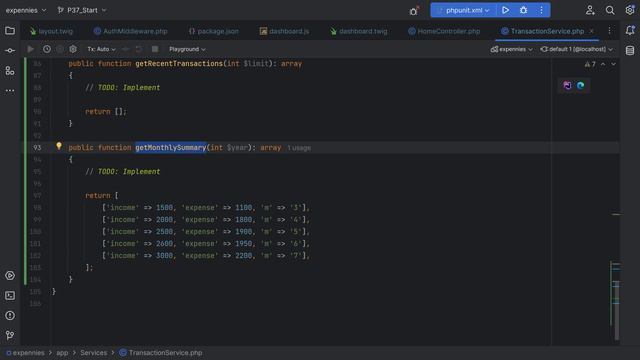Viewport: 640px width, 360px height.
Task: Click expennies in breadcrumb bar
Action: pyautogui.click(x=25, y=353)
